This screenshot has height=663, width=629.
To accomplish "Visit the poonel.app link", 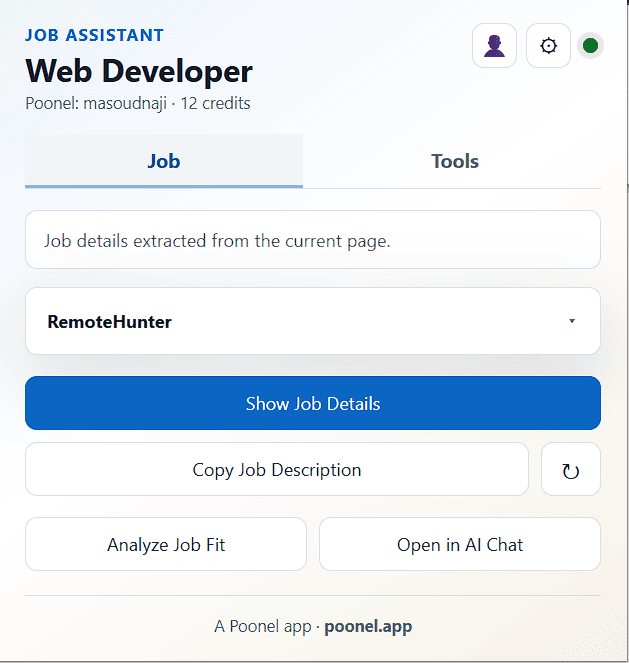I will click(368, 626).
